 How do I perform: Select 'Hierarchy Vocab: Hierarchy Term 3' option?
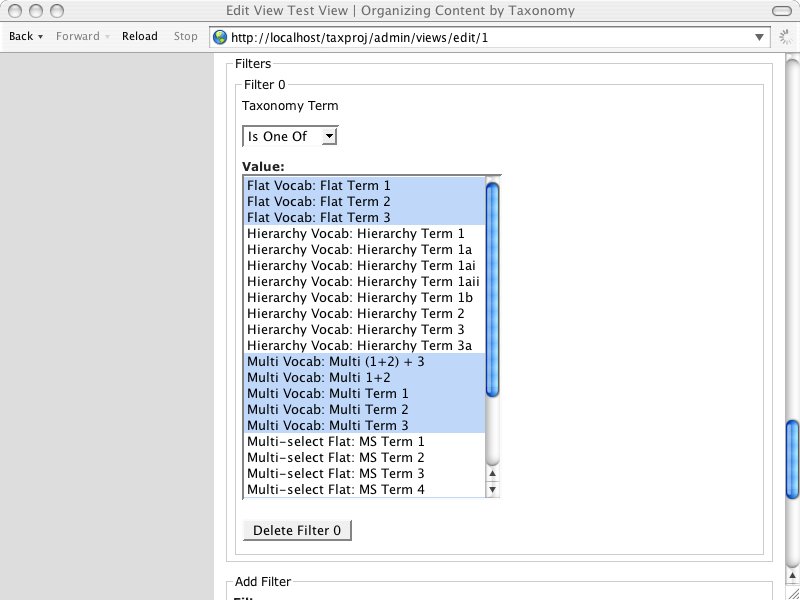pos(364,329)
